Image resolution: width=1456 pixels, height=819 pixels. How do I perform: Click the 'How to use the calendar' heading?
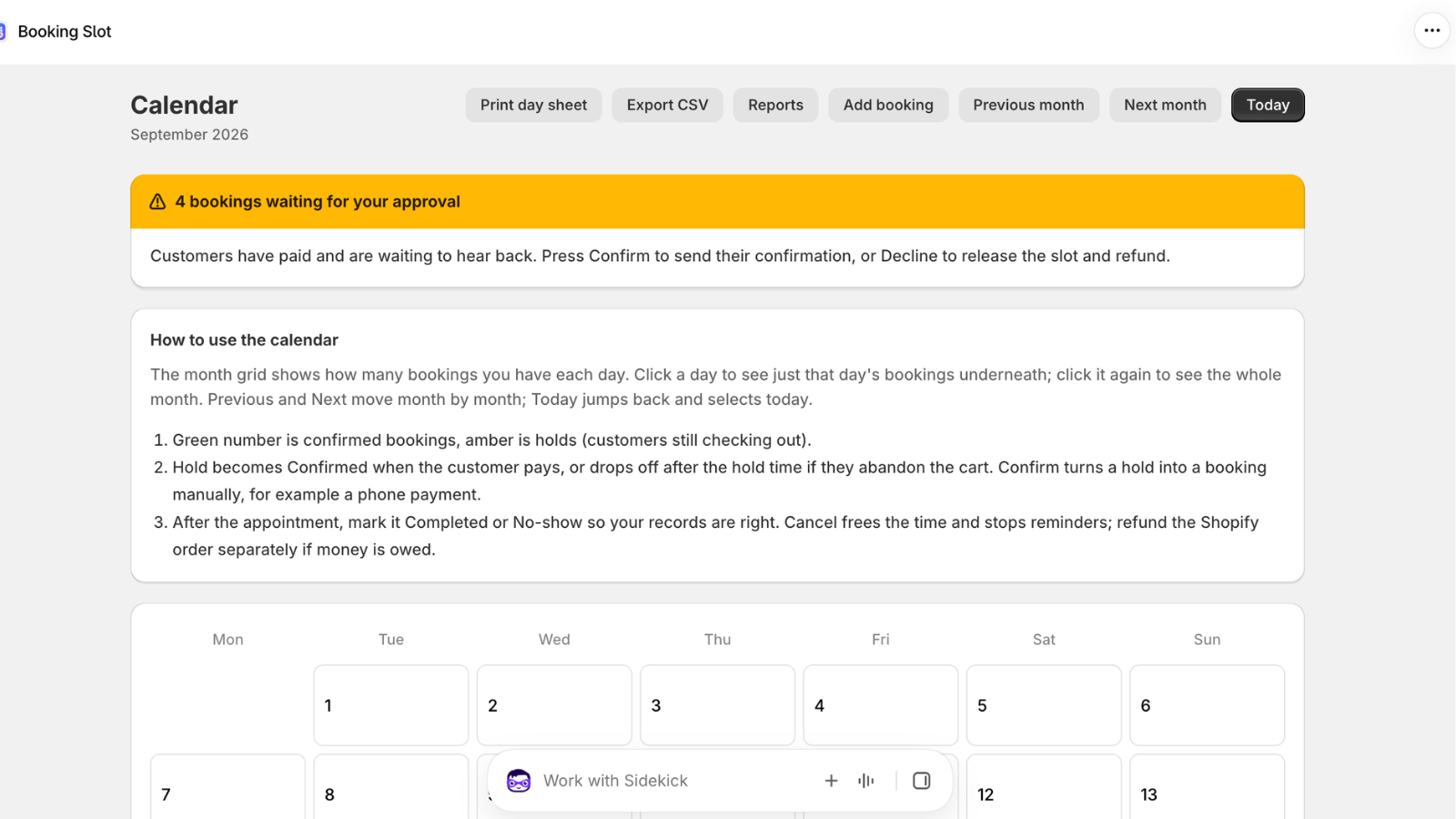[x=244, y=340]
